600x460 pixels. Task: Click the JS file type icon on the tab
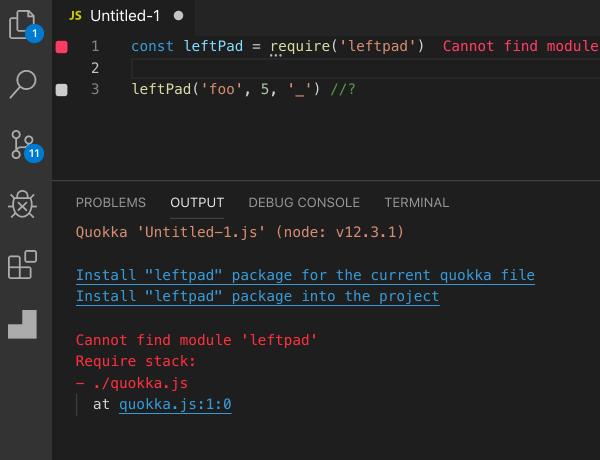pos(75,16)
